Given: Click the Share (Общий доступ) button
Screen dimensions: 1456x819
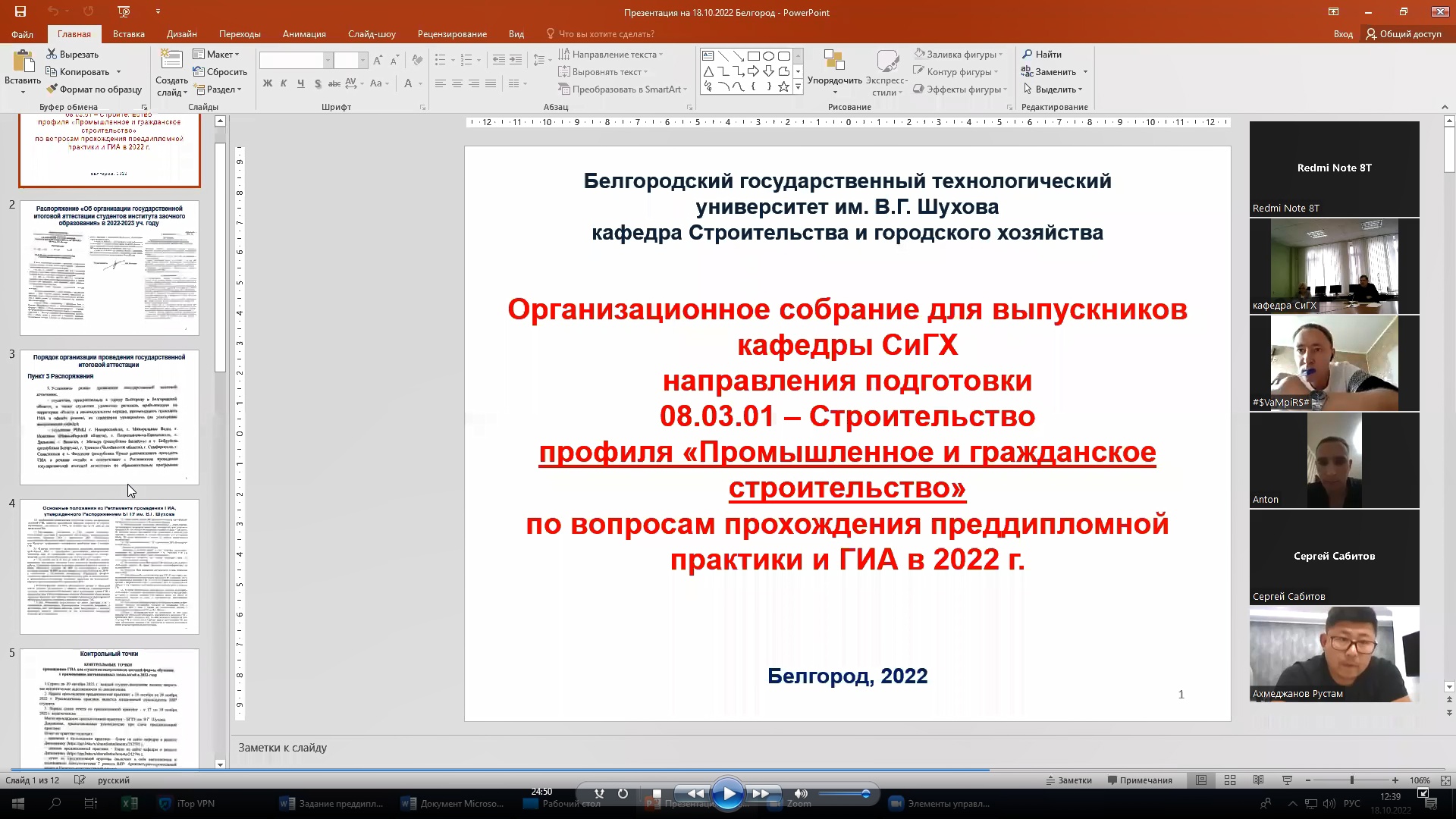Looking at the screenshot, I should [x=1404, y=33].
